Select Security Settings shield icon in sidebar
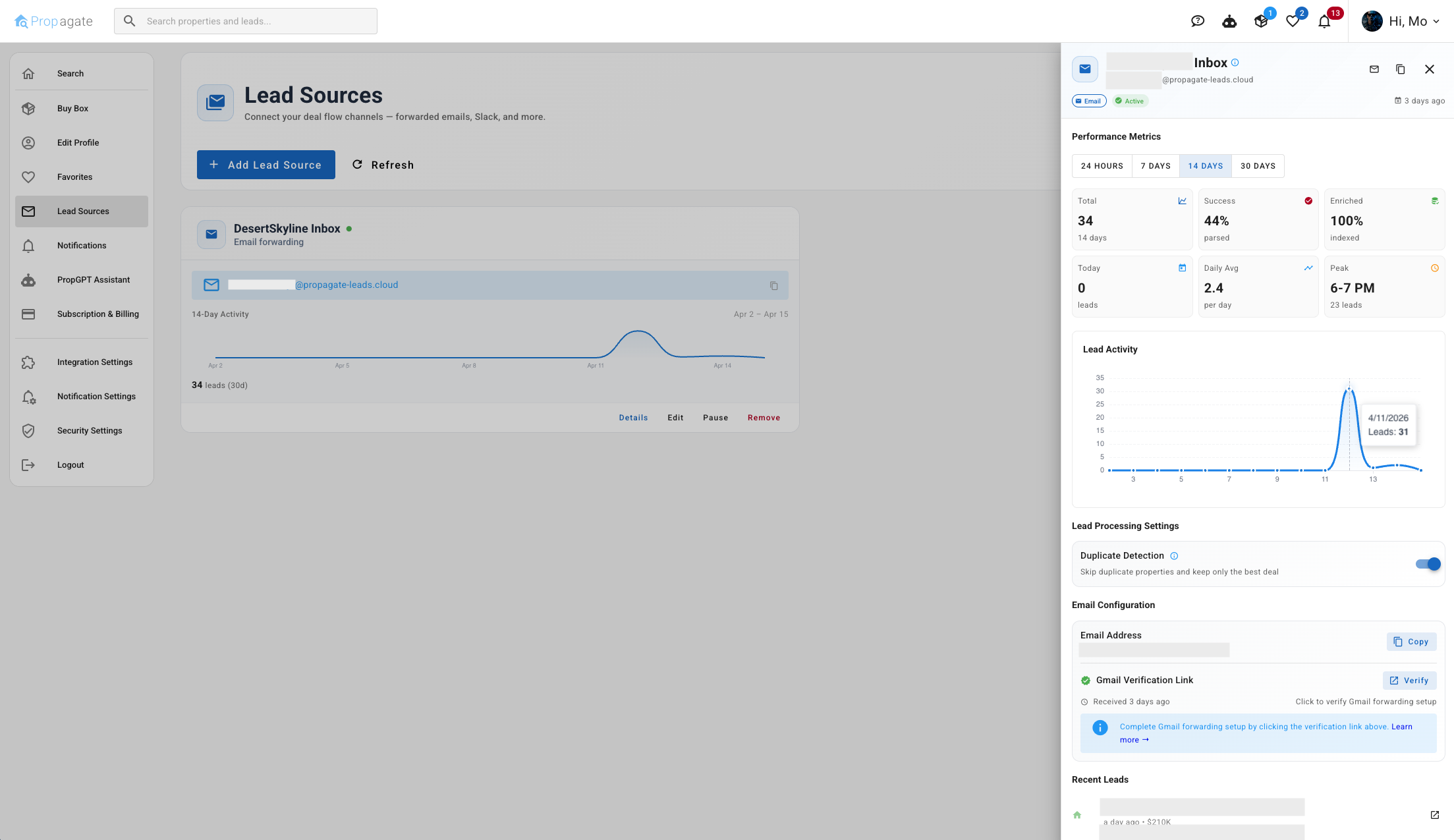1454x840 pixels. 29,430
